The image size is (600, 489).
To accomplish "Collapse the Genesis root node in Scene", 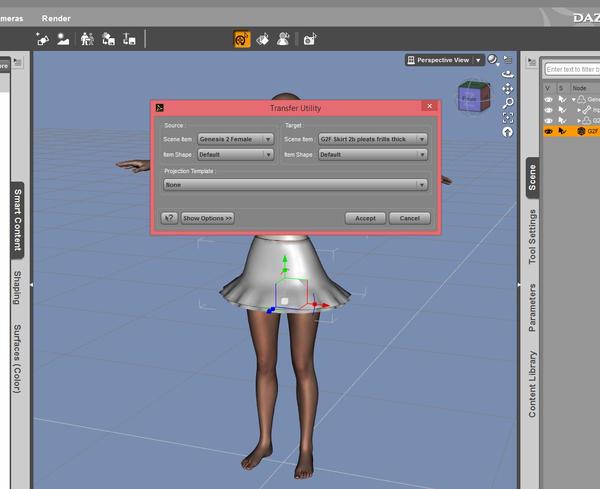I will [x=574, y=99].
